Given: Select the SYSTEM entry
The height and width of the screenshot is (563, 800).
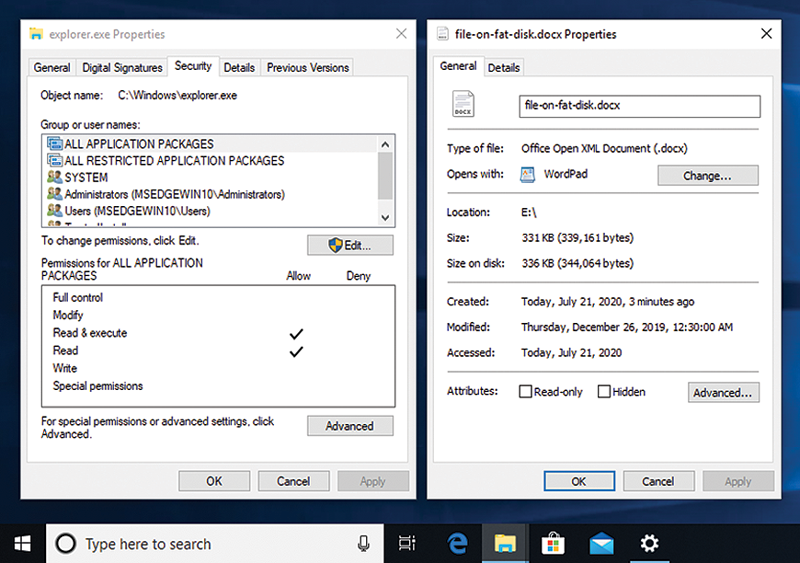Looking at the screenshot, I should 210,177.
